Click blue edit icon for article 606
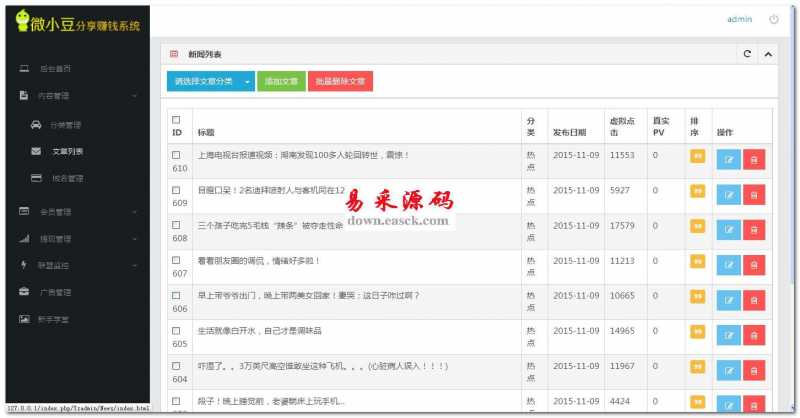This screenshot has height=418, width=800. point(728,300)
